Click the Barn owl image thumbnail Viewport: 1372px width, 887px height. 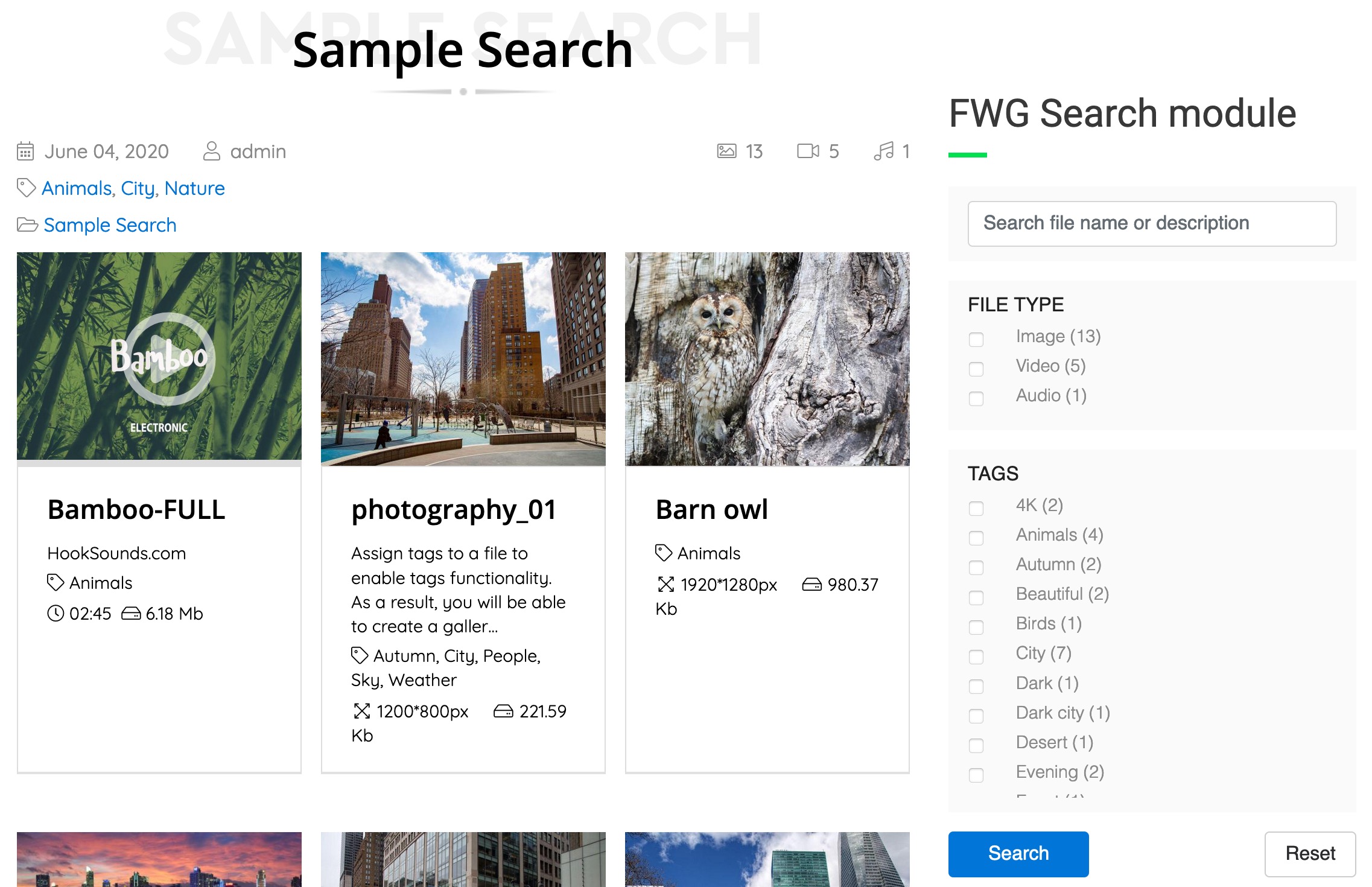click(x=768, y=359)
